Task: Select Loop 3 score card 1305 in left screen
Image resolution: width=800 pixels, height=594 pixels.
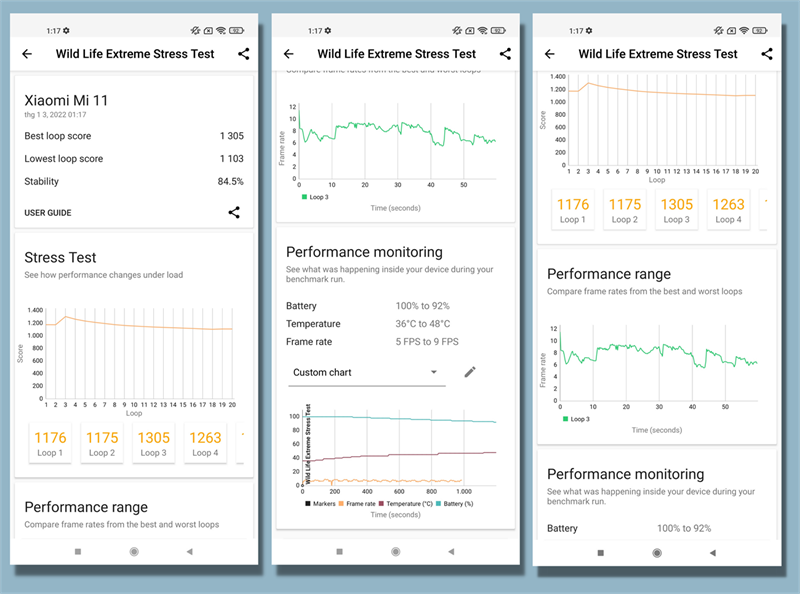Action: tap(154, 443)
